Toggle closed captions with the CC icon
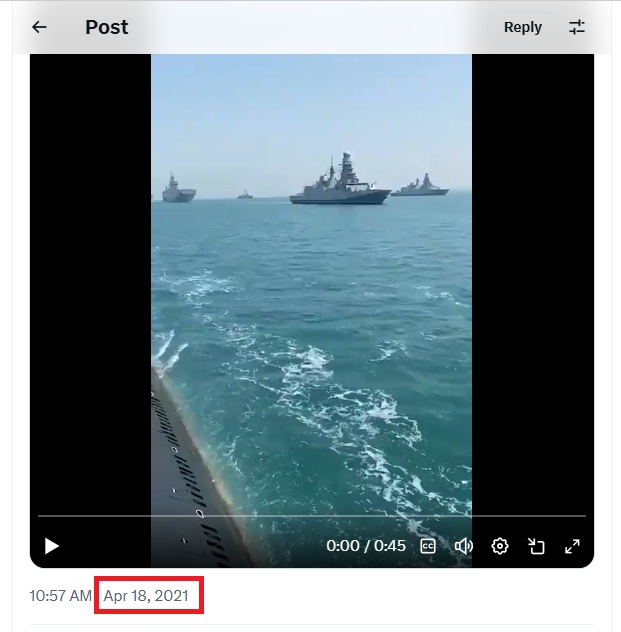Viewport: 621px width, 632px height. (x=428, y=546)
